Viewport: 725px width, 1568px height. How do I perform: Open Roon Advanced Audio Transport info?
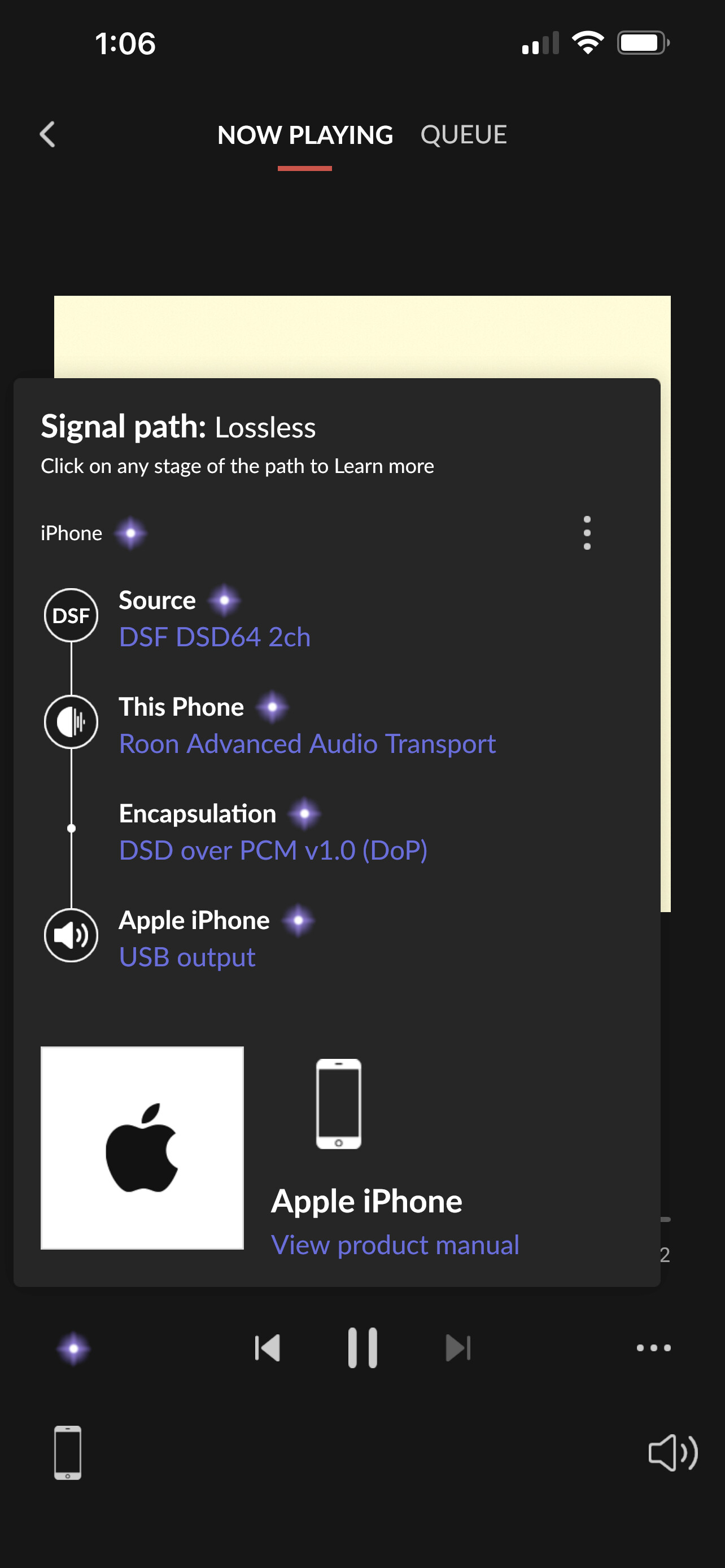click(307, 744)
